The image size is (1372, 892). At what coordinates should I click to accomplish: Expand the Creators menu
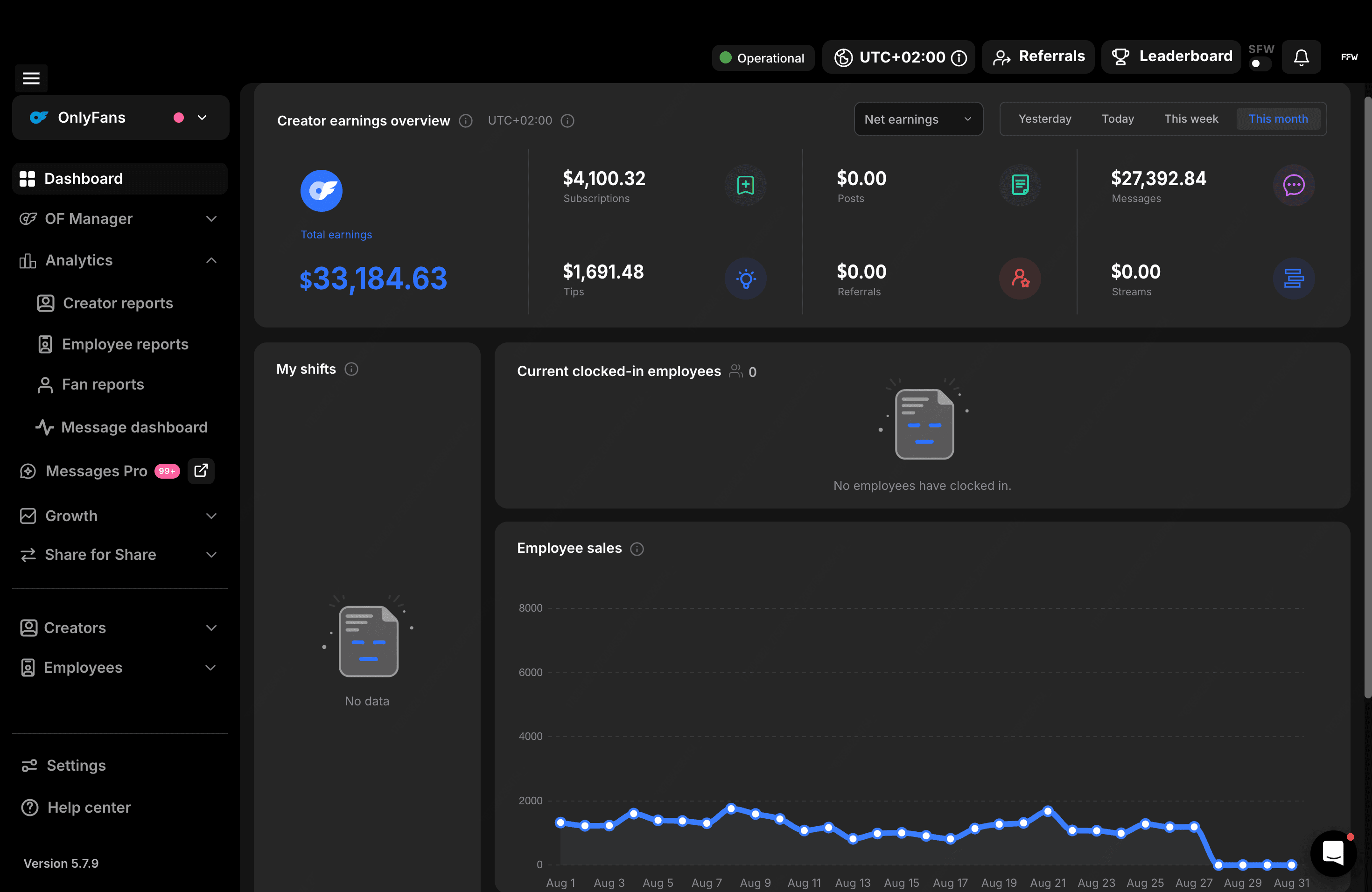click(120, 627)
